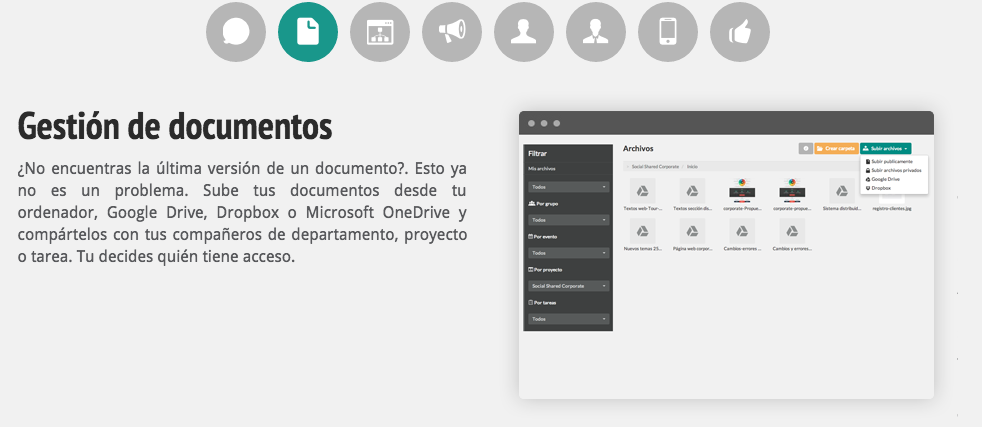Click the thumbs-up circle icon
This screenshot has width=982, height=427.
pyautogui.click(x=740, y=32)
